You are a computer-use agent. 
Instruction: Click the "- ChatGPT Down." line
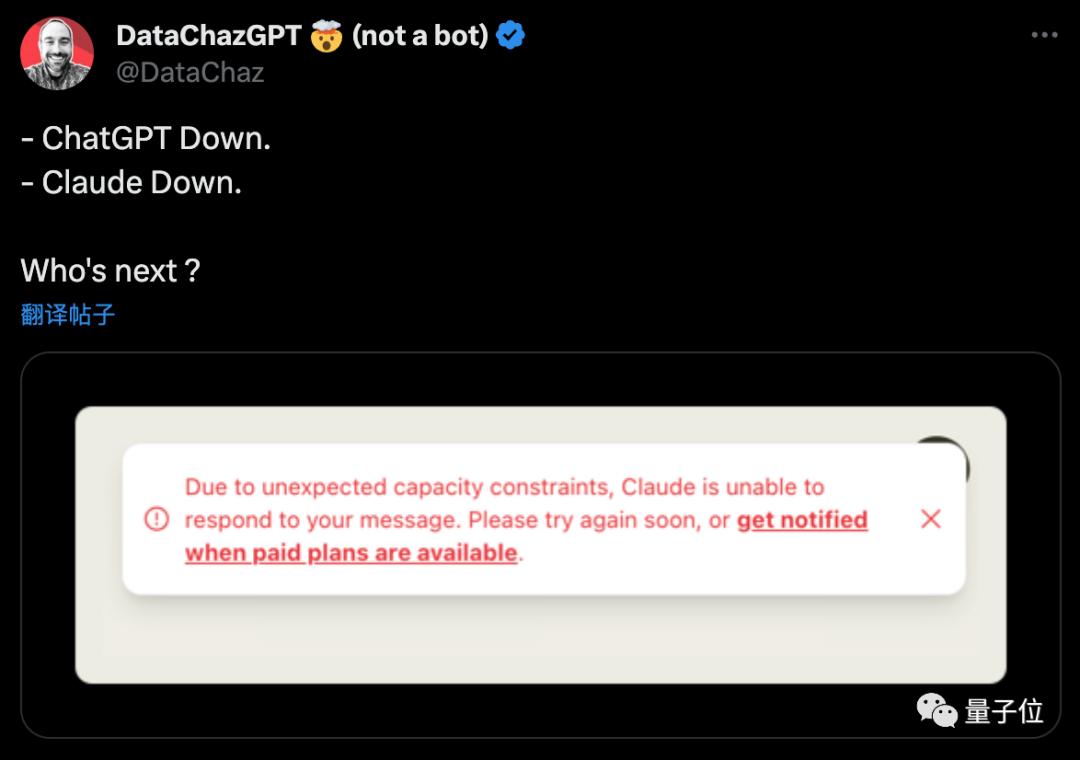coord(146,138)
